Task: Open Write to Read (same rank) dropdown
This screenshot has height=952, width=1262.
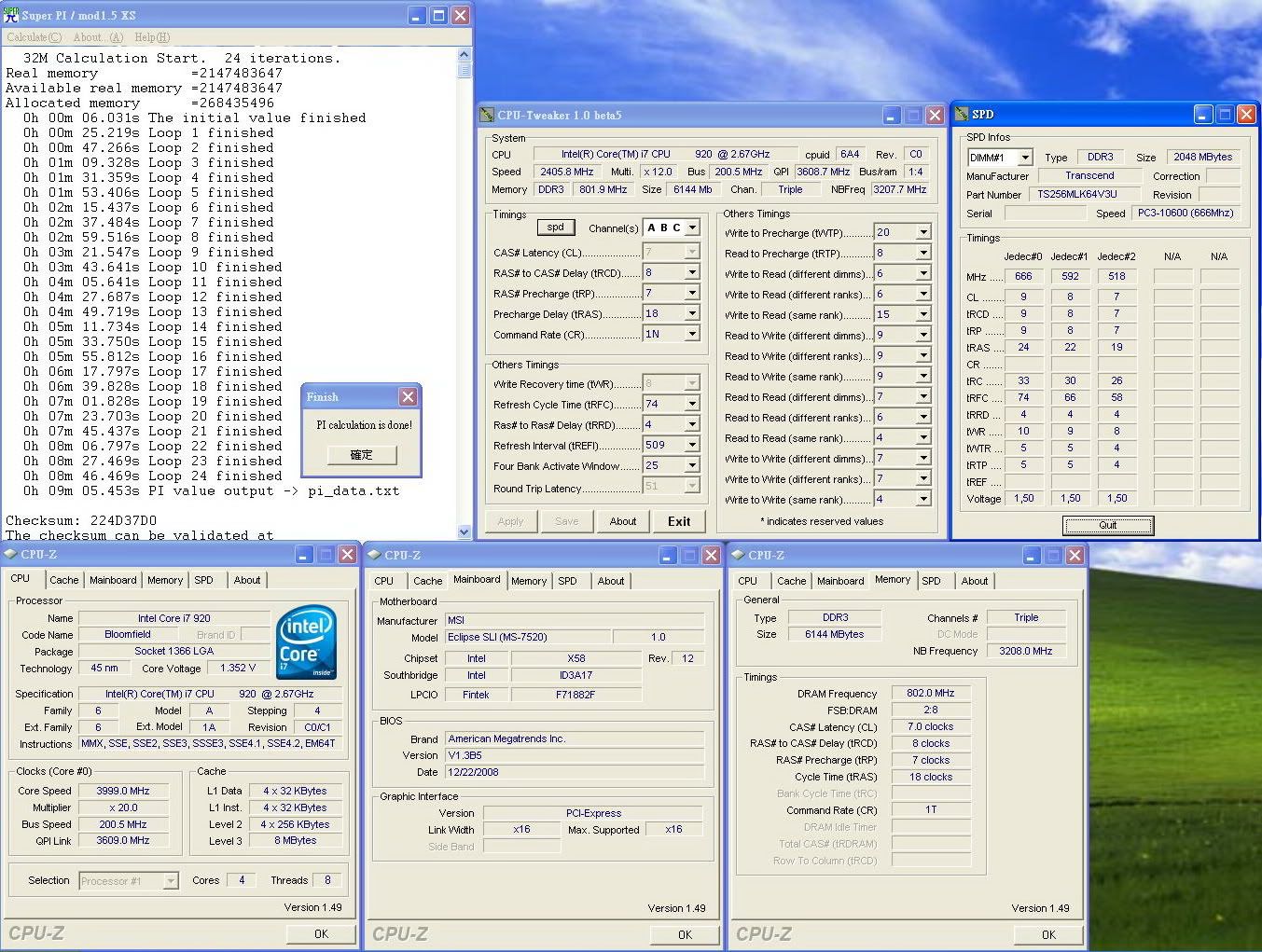Action: [x=923, y=314]
